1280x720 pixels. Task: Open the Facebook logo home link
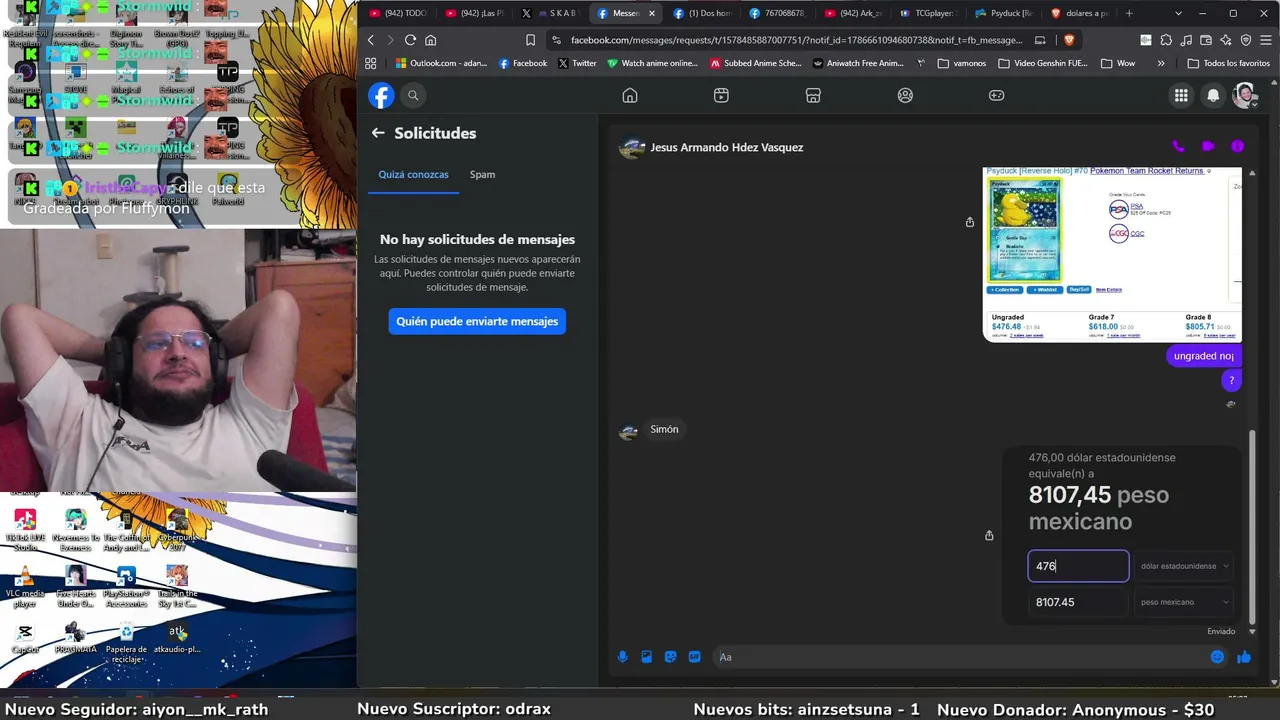tap(381, 95)
